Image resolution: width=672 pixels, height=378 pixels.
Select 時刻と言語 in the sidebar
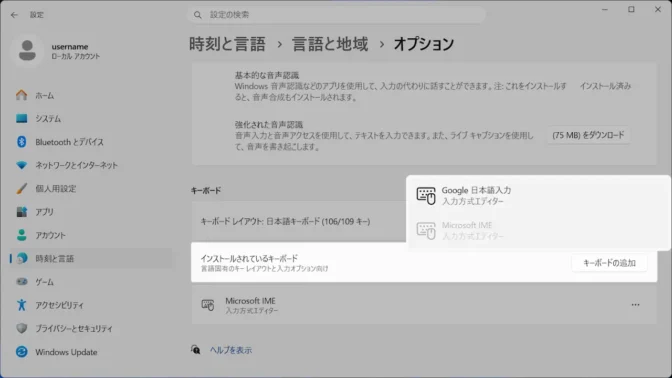point(91,258)
